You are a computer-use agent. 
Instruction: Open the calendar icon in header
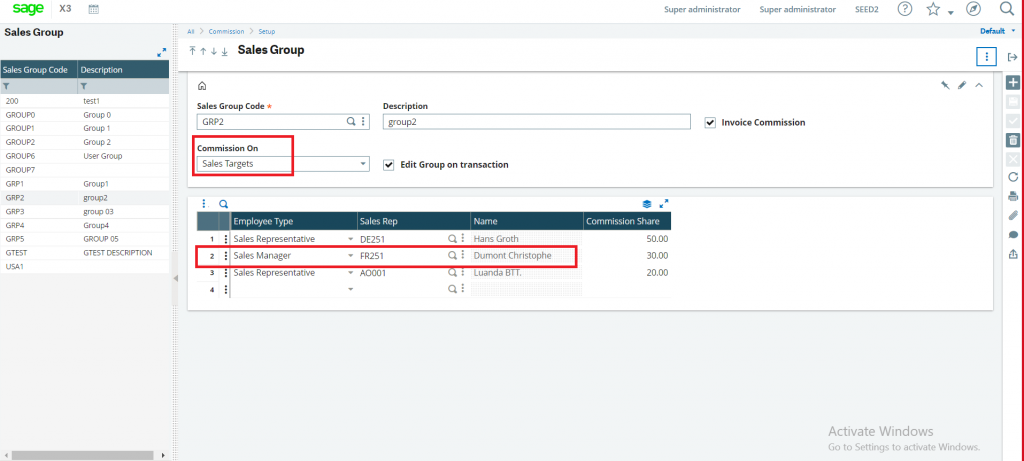pos(93,9)
